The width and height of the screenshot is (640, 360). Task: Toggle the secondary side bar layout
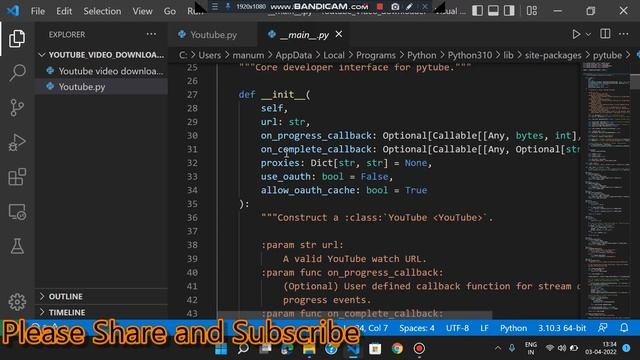tap(509, 11)
